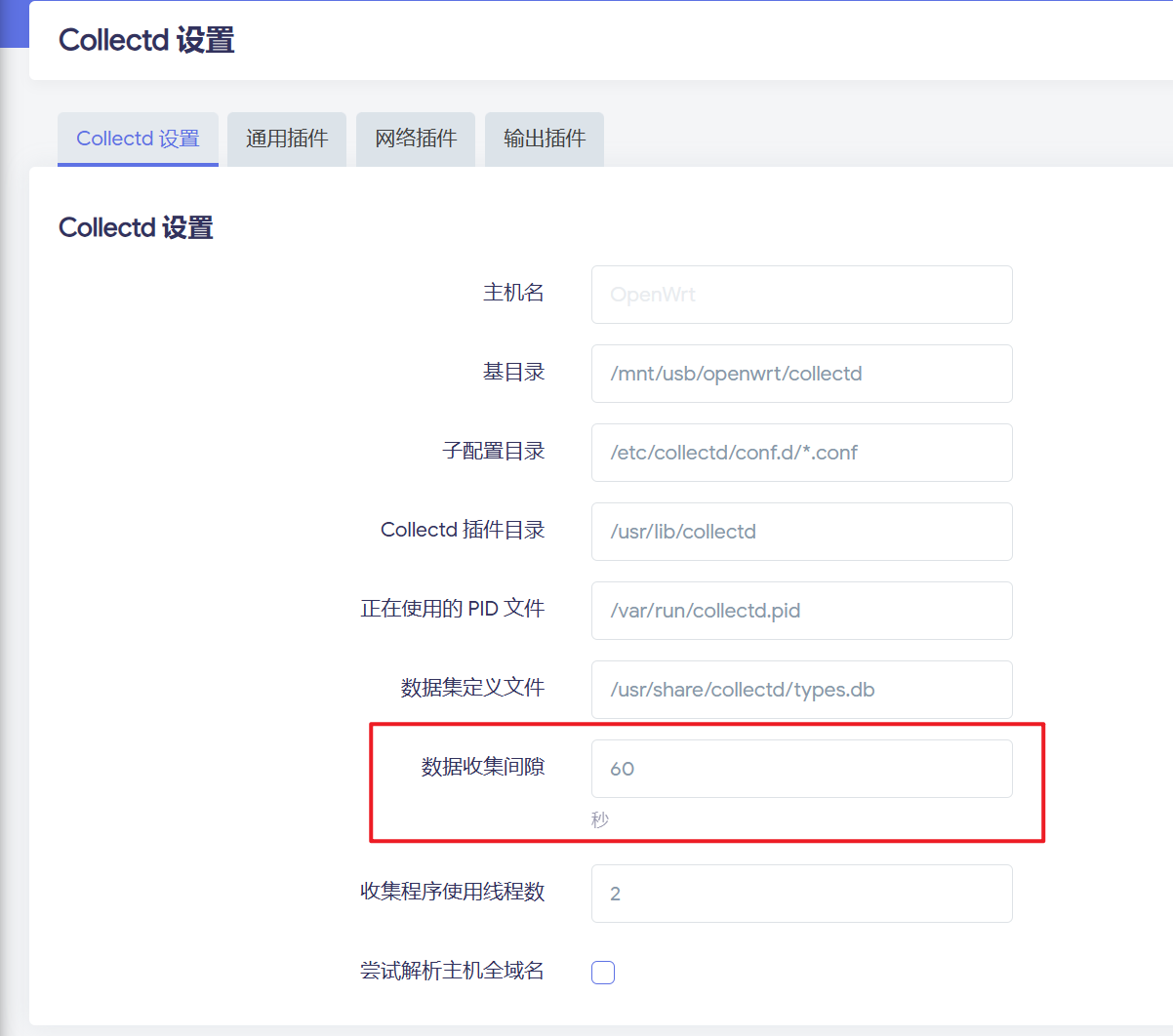The width and height of the screenshot is (1173, 1036).
Task: Switch to the Collectd 设置 tab
Action: tap(138, 139)
